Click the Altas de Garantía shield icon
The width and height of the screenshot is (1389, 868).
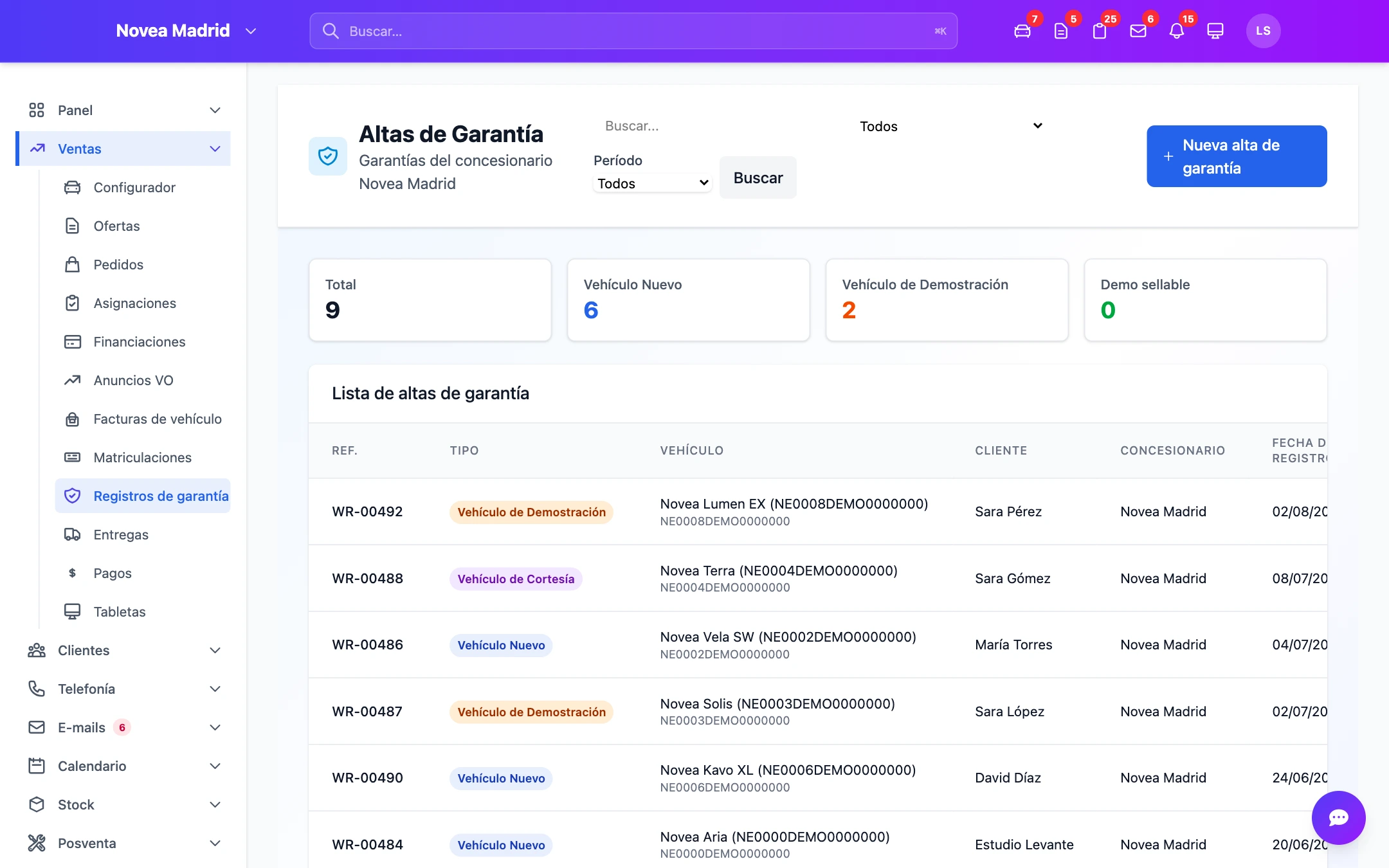coord(328,156)
